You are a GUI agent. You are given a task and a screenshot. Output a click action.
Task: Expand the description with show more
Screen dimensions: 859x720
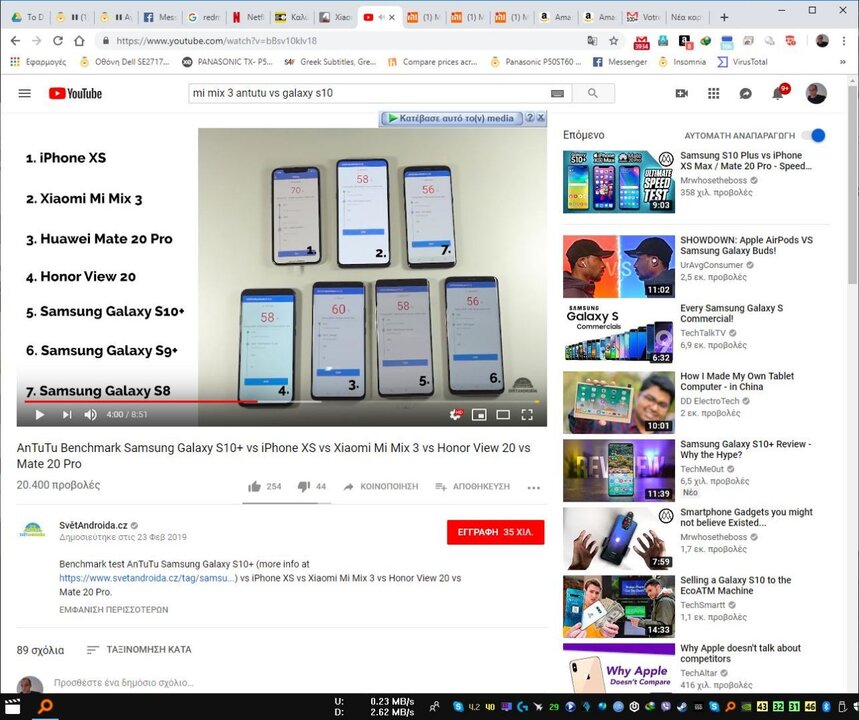113,609
